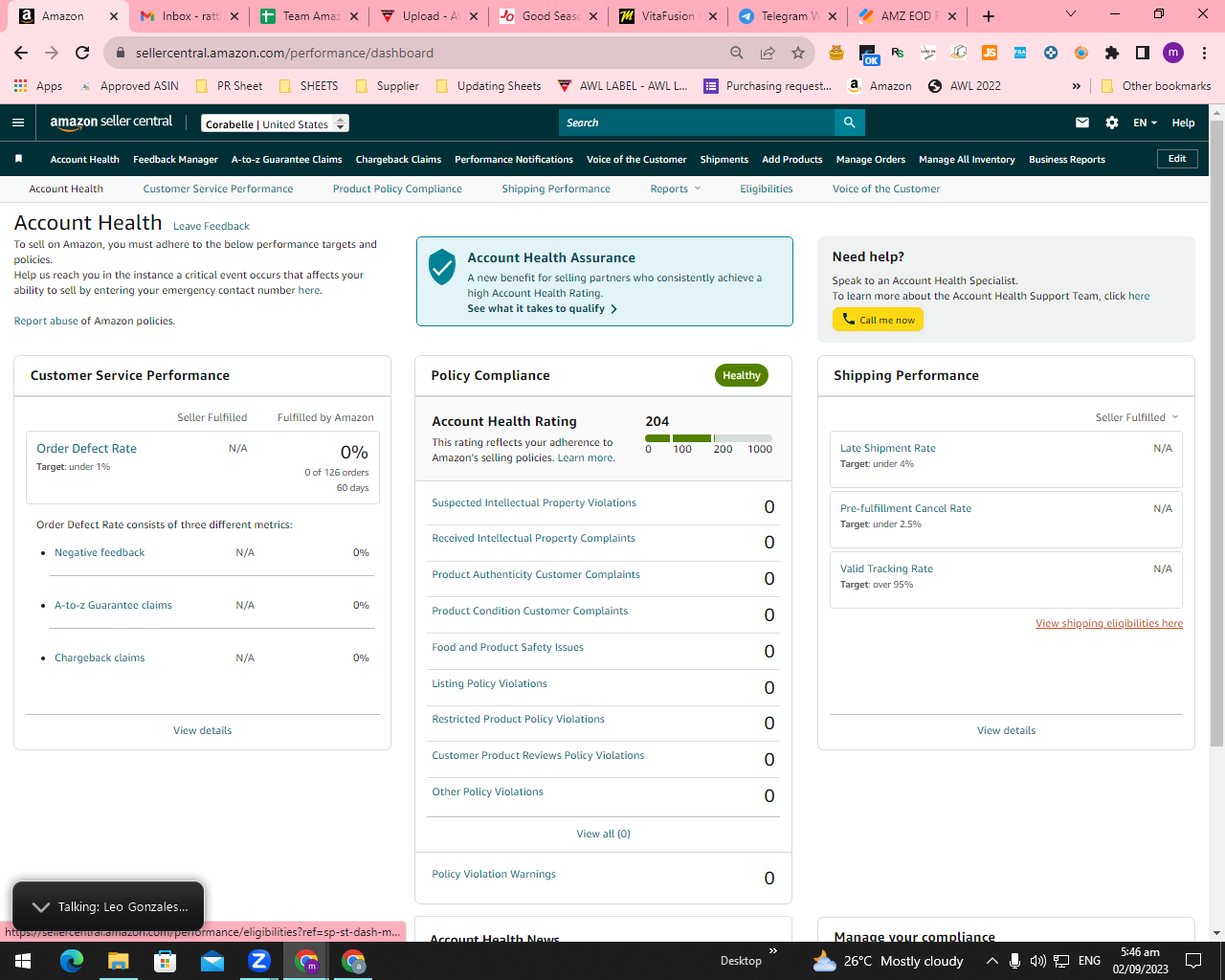Open the Seller Central hamburger menu
The image size is (1225, 980).
(18, 122)
